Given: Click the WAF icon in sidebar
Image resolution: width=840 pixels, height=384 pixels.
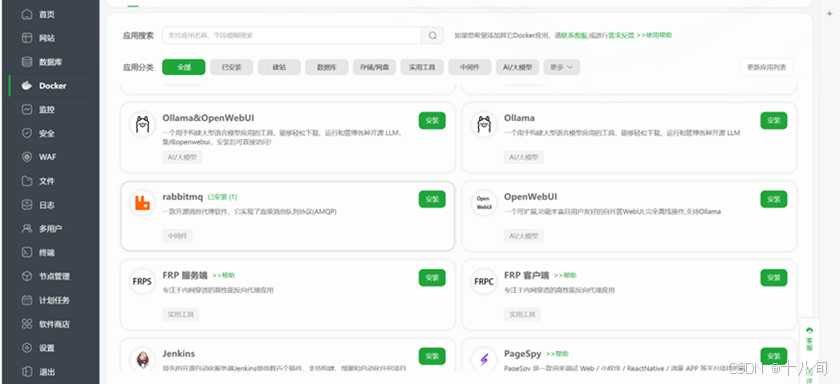Looking at the screenshot, I should pyautogui.click(x=27, y=157).
